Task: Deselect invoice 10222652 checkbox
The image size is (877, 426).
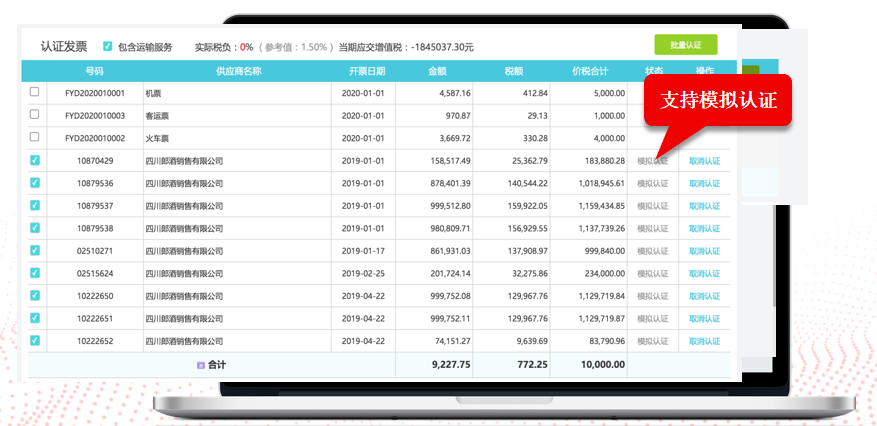Action: [35, 341]
